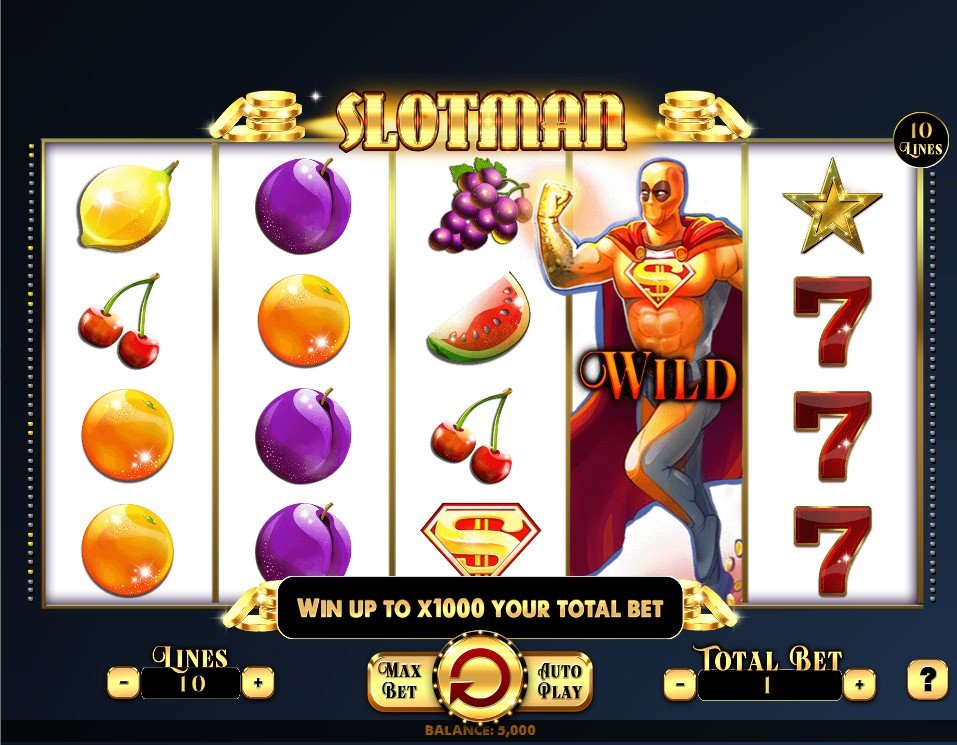
Task: Click the 10 Lines badge
Action: pos(921,139)
